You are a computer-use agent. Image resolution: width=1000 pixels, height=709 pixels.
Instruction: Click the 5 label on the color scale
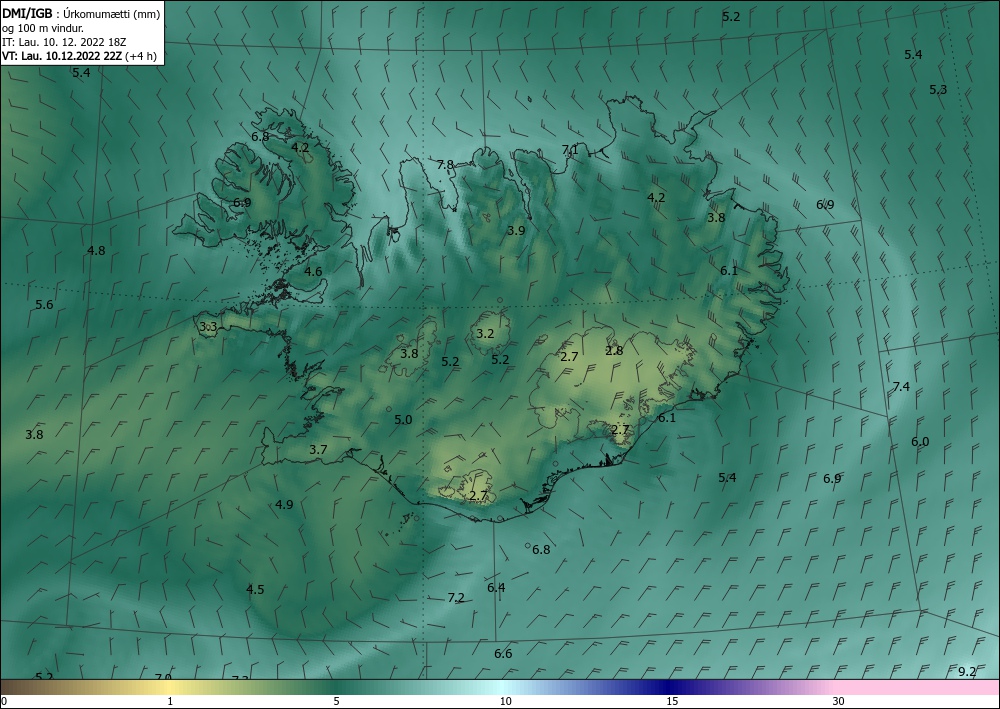(x=336, y=701)
